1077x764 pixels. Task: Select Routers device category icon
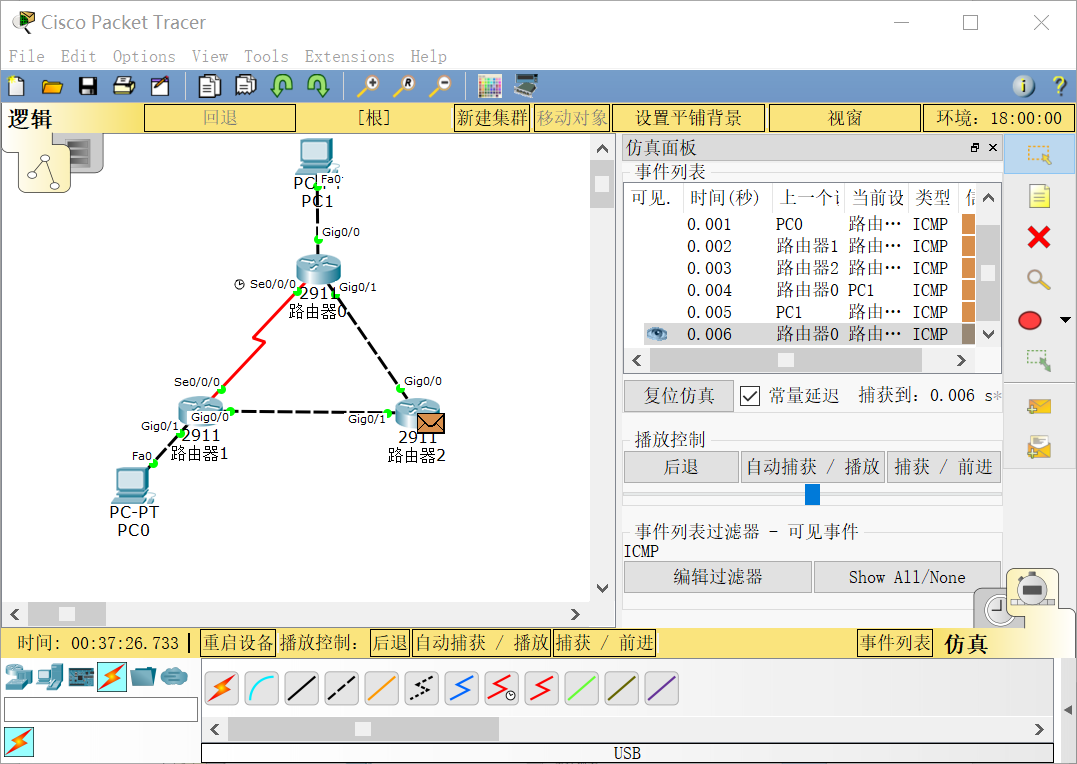pos(18,677)
